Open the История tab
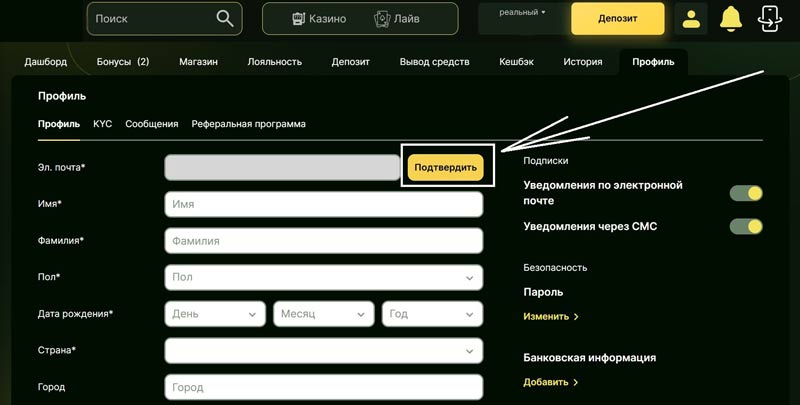 tap(583, 62)
